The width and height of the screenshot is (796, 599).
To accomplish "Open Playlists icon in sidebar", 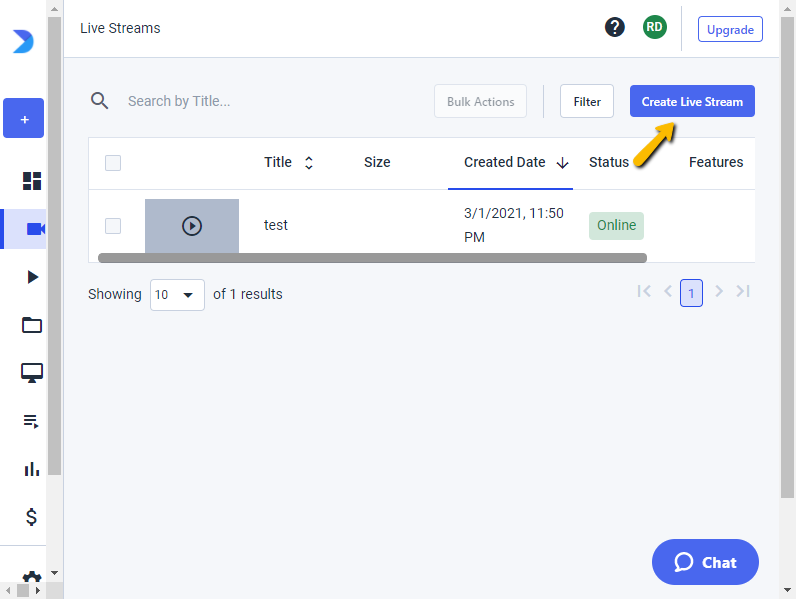I will click(31, 421).
